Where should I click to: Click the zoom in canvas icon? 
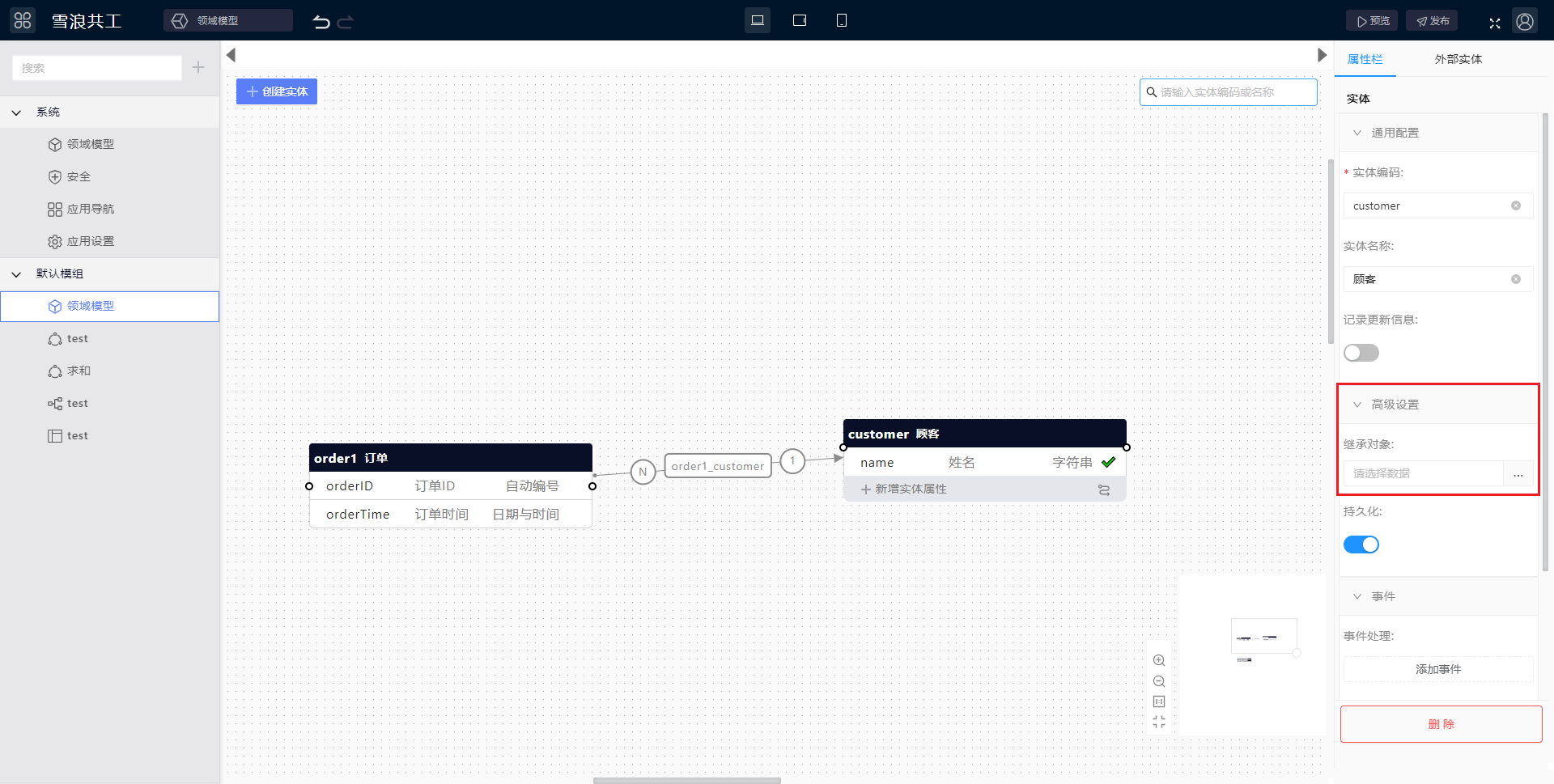(x=1159, y=660)
